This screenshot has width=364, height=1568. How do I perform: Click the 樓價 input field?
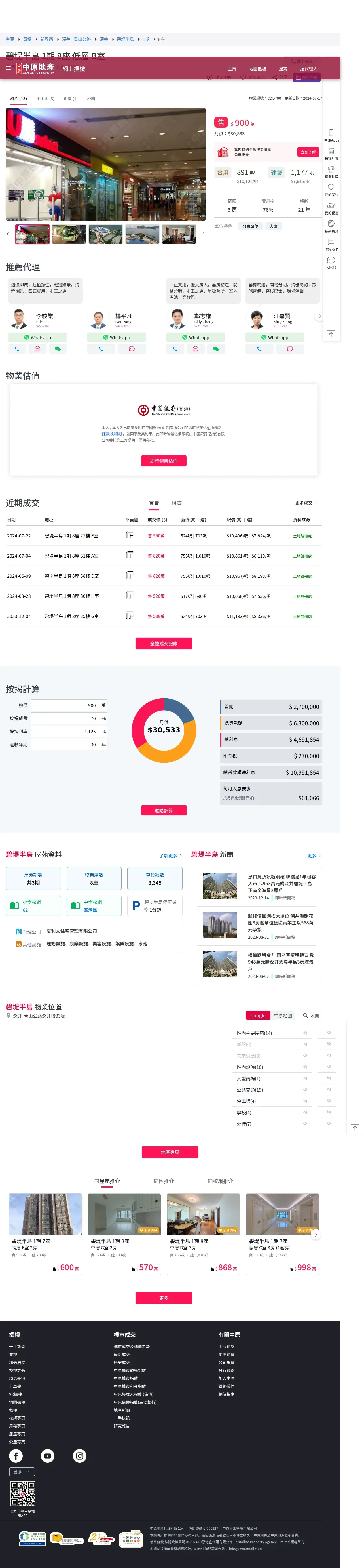69,705
